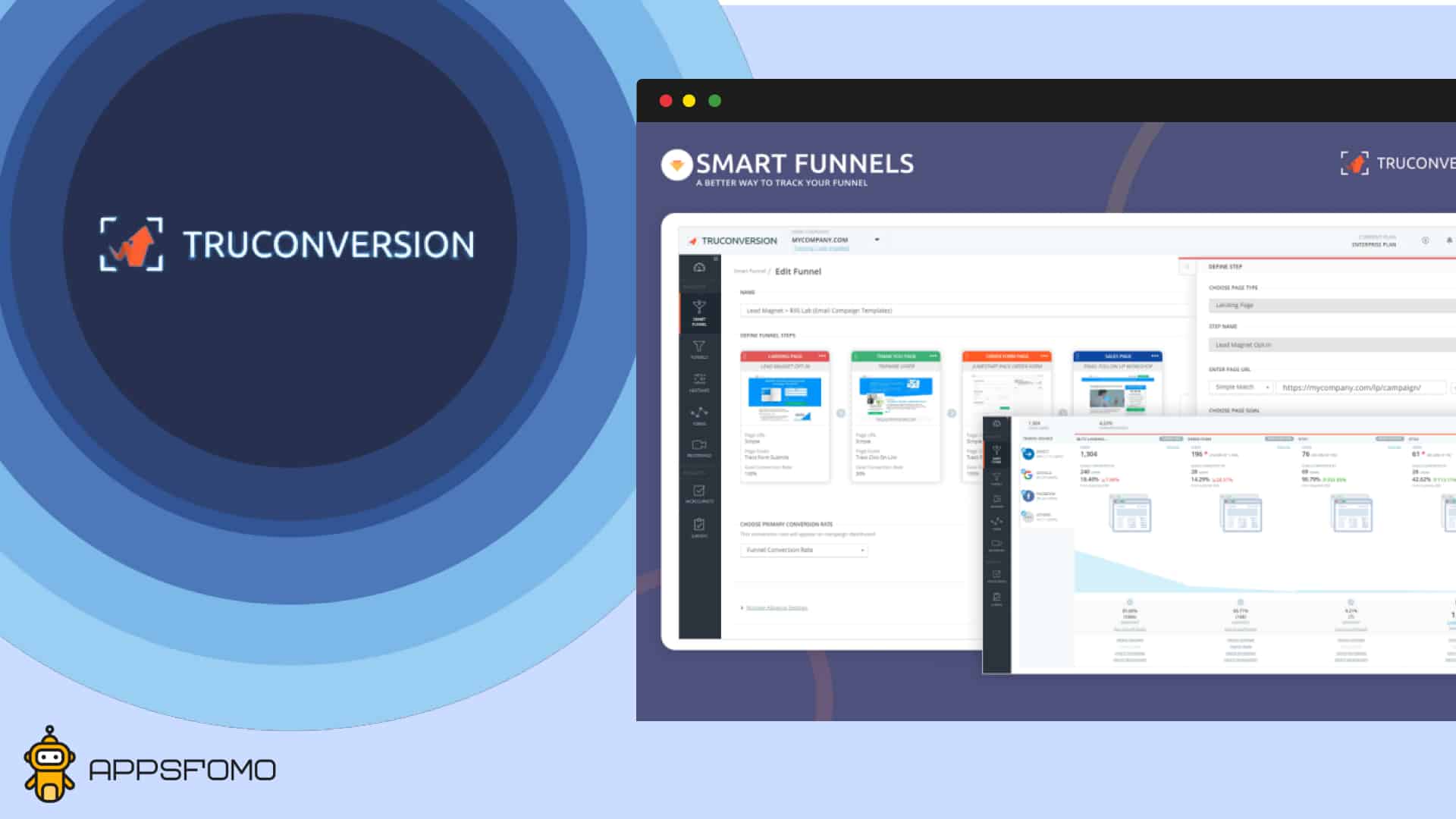Click TruConversion logo in app header
Viewport: 1456px width, 819px height.
click(x=733, y=241)
